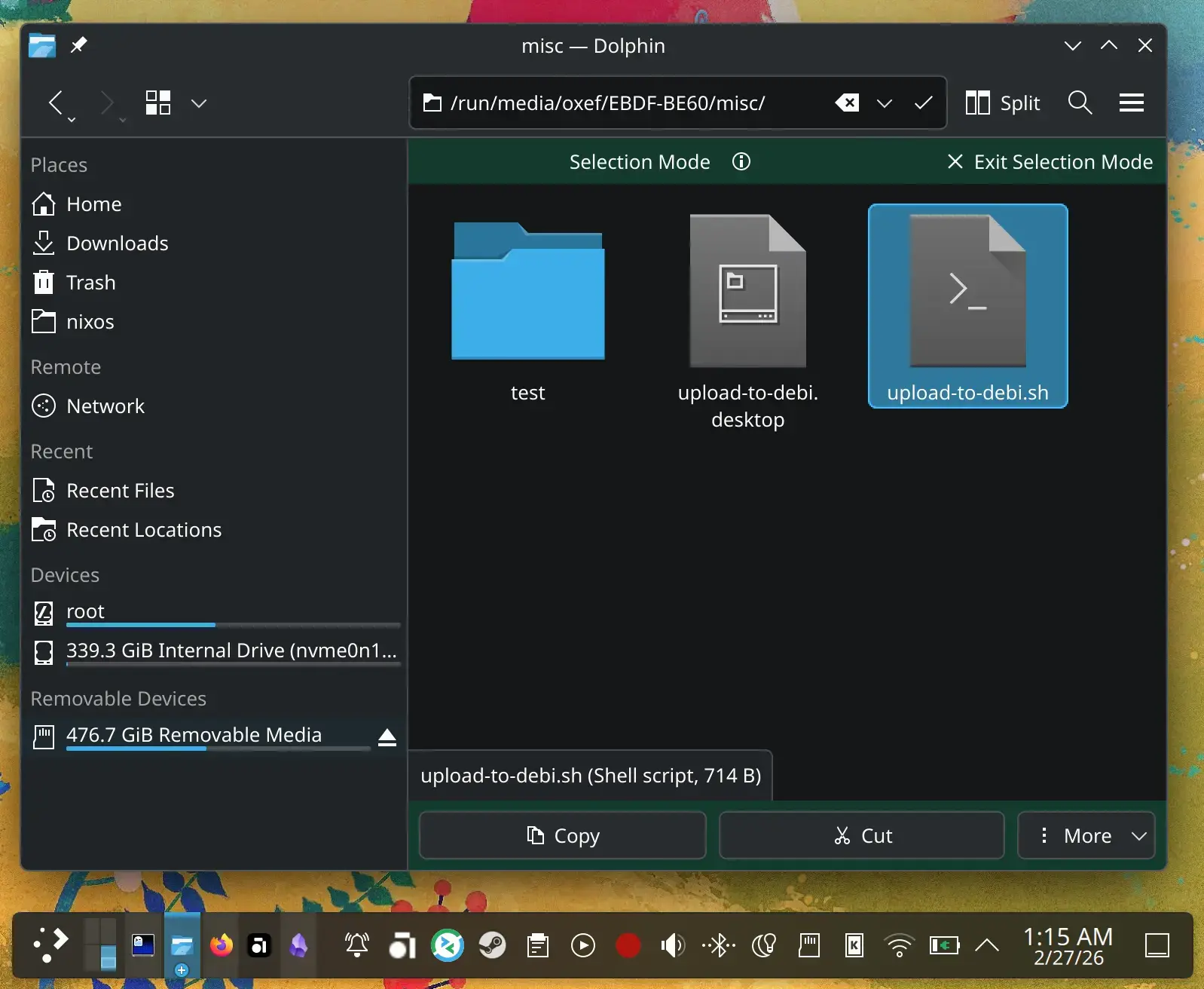Expand the view mode dropdown arrow
Image resolution: width=1204 pixels, height=989 pixels.
pos(199,103)
